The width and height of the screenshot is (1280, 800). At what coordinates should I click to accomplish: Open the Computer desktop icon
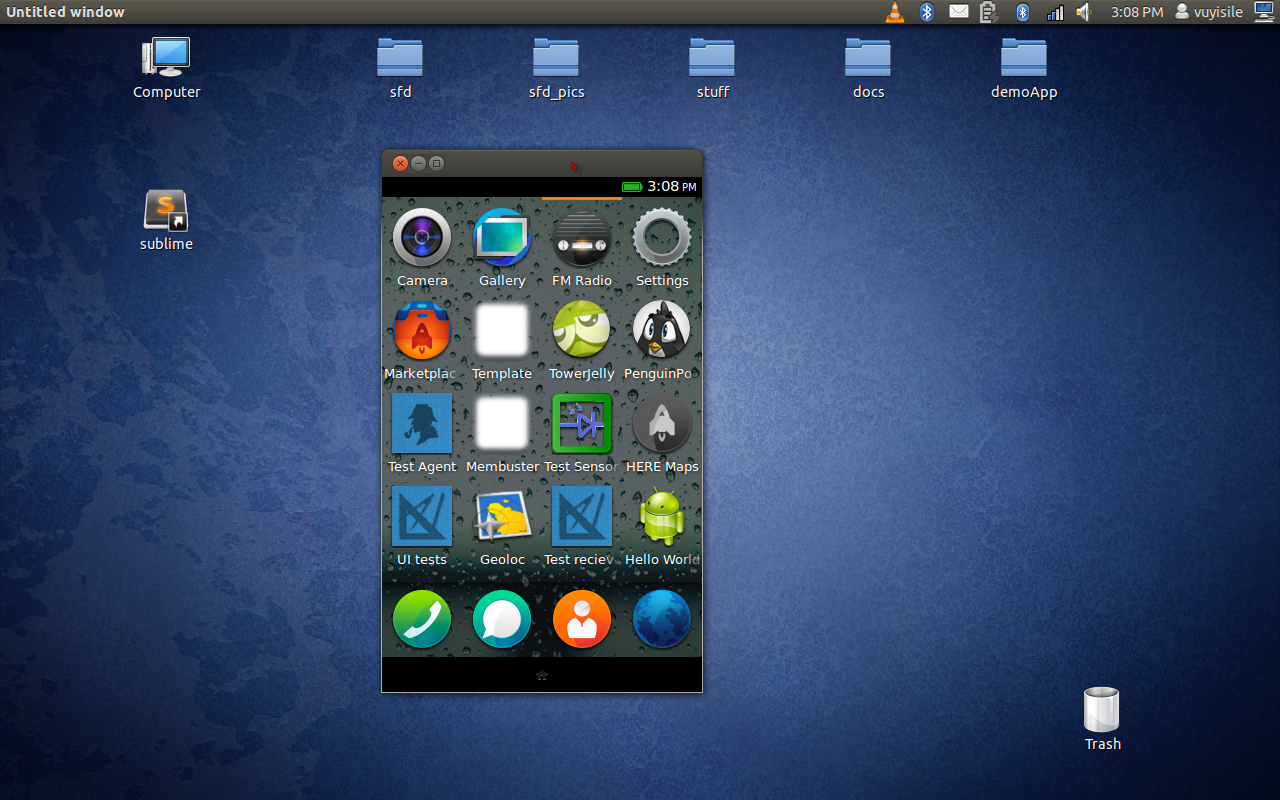pos(166,68)
